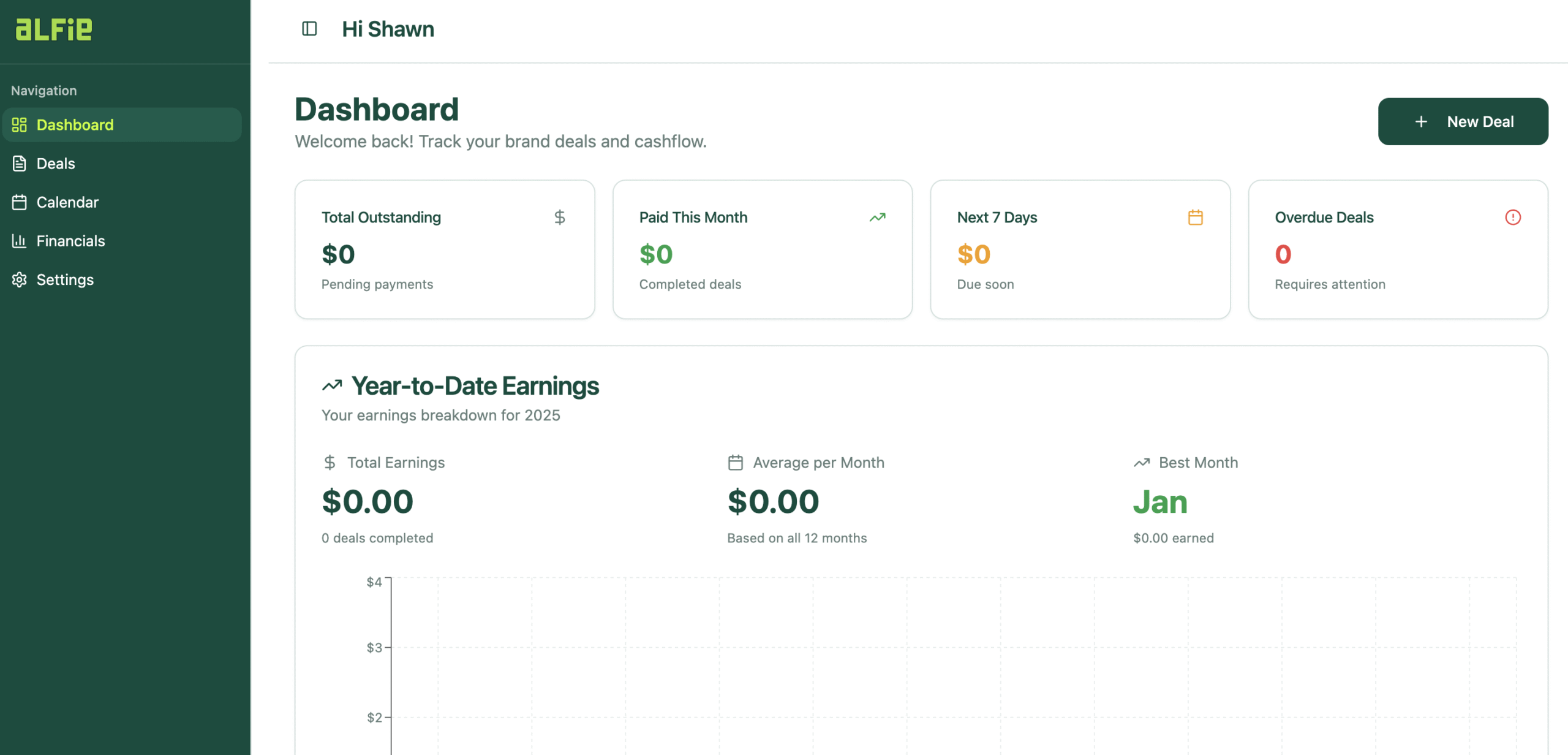This screenshot has width=1568, height=755.
Task: Go to the Calendar section
Action: pyautogui.click(x=67, y=202)
